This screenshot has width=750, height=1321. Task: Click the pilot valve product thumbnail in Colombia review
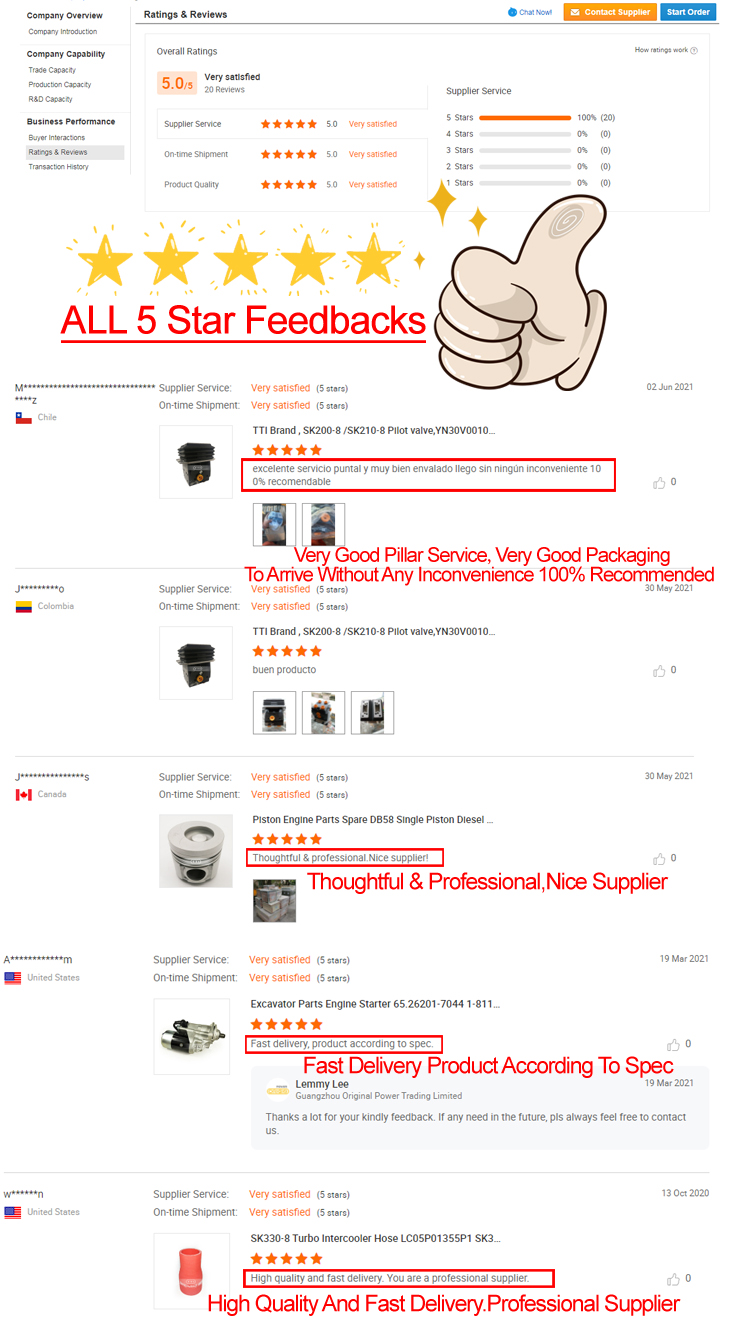pos(196,663)
